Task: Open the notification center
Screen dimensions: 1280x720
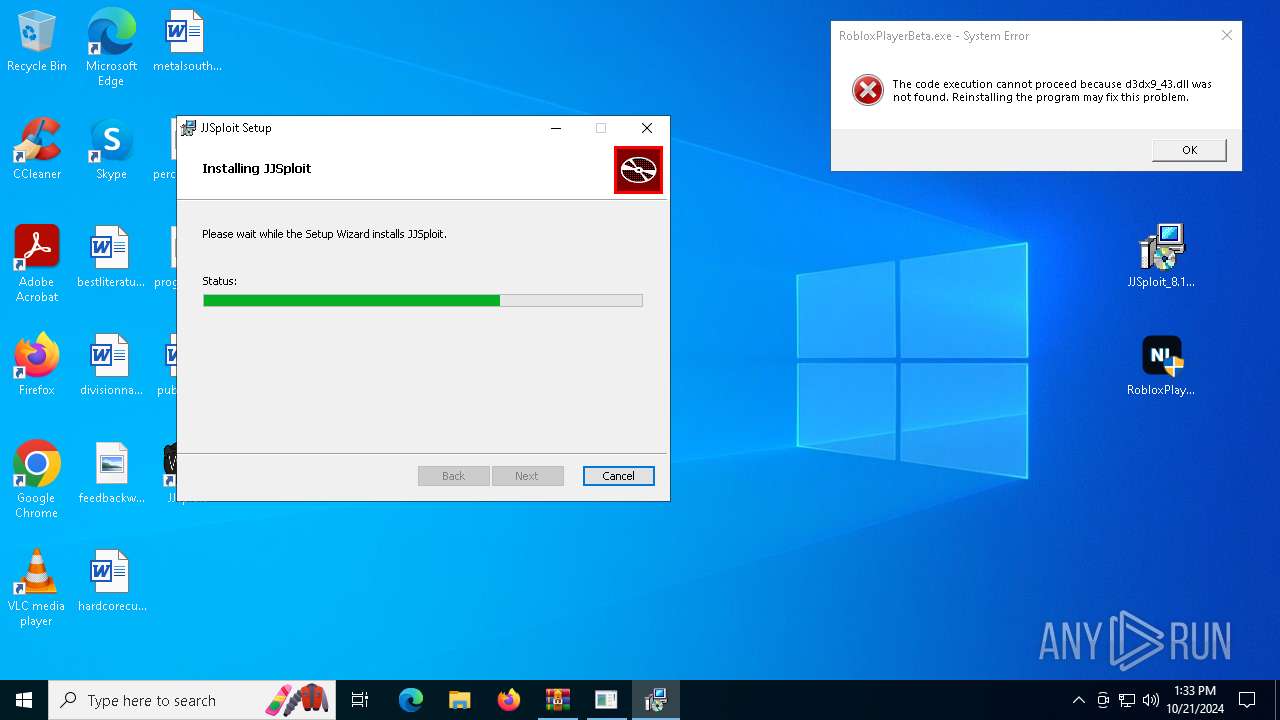Action: [1247, 700]
